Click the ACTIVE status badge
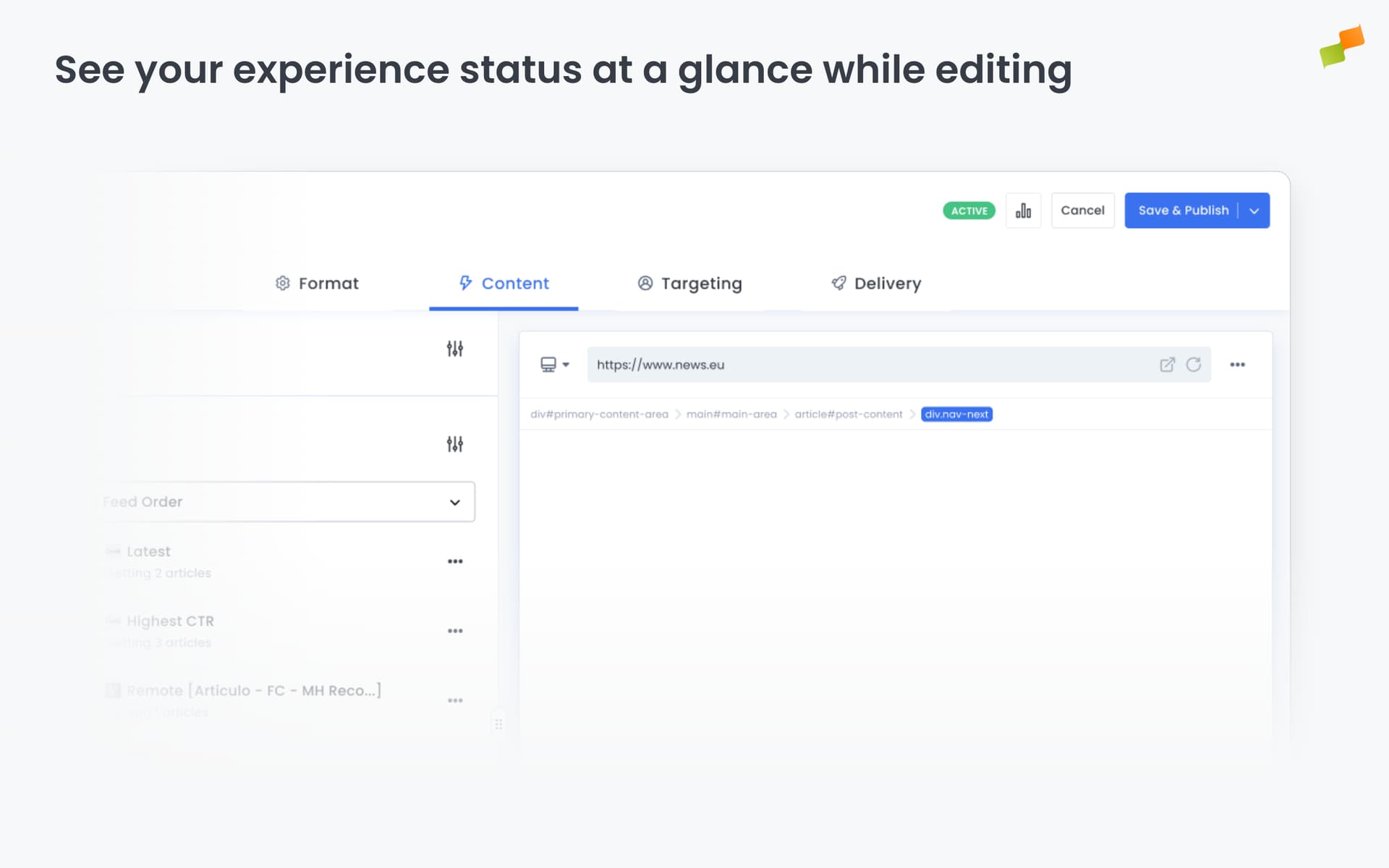The width and height of the screenshot is (1389, 868). 968,210
